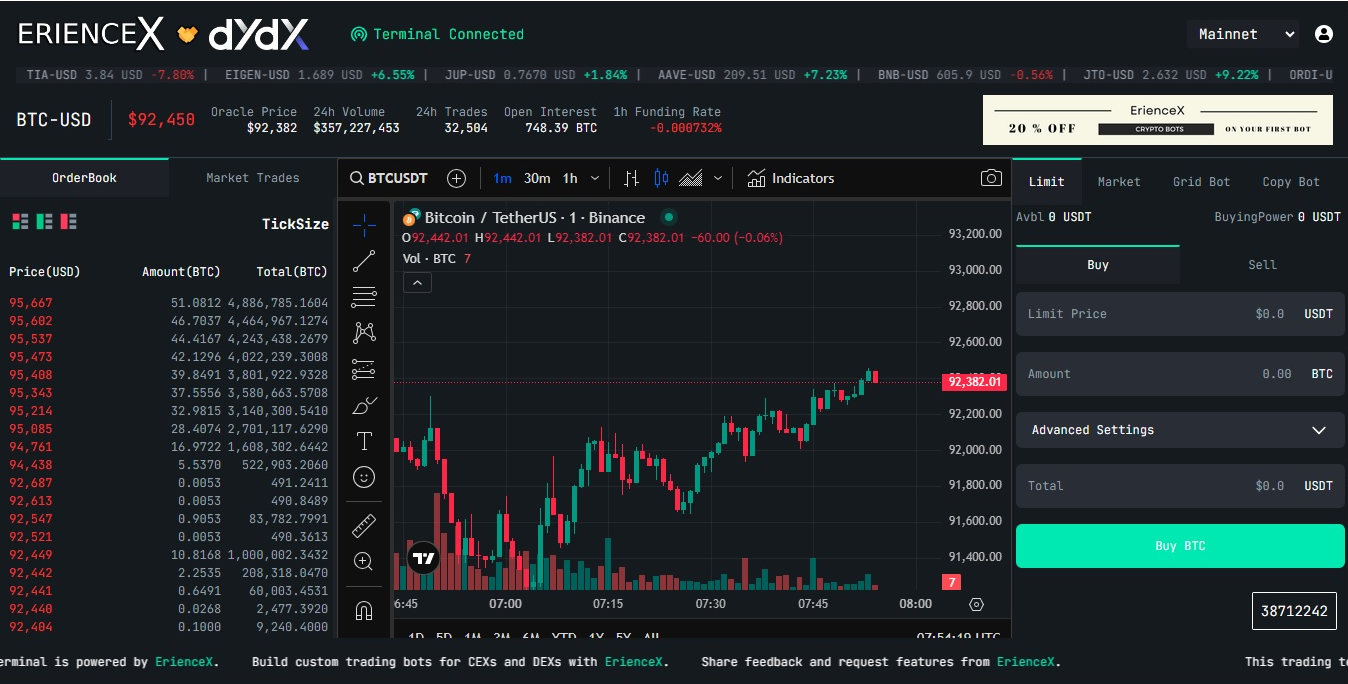Viewport: 1348px width, 684px height.
Task: Open the Mainnet network dropdown
Action: coord(1243,34)
